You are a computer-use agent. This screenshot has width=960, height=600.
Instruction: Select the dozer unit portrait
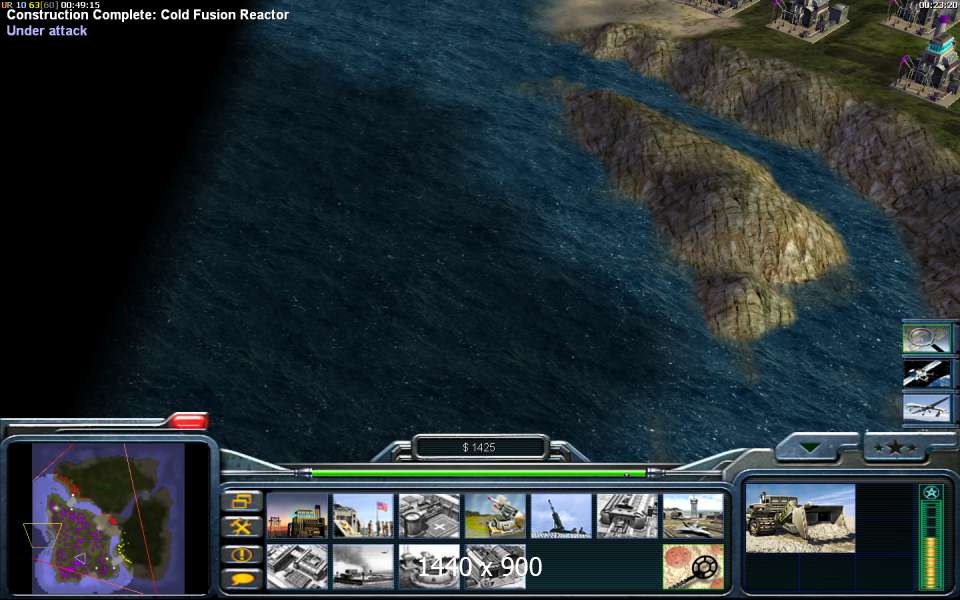coord(800,519)
